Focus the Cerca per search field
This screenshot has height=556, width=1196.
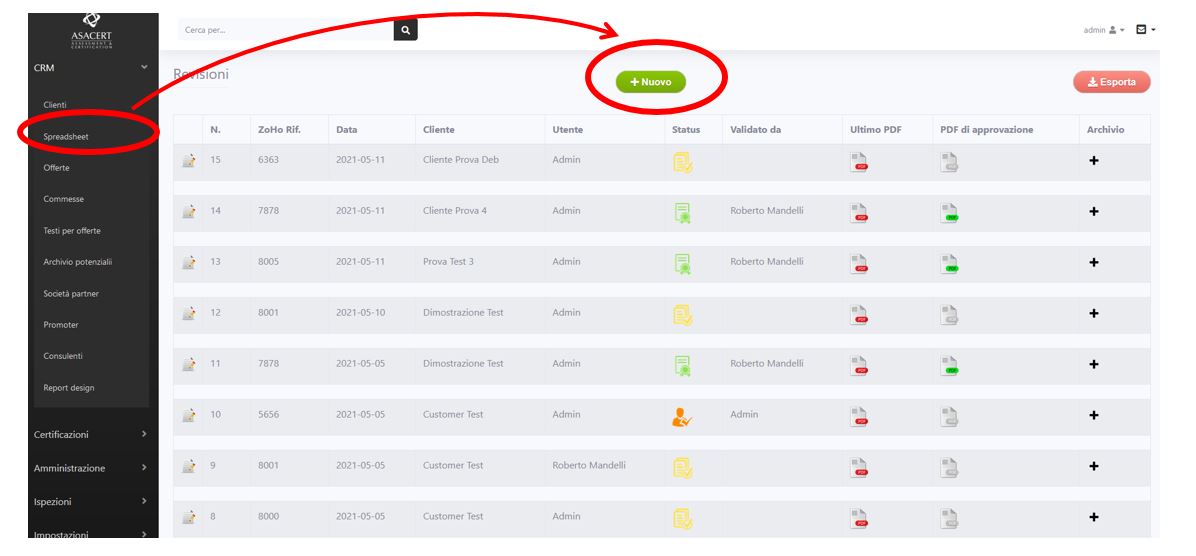tap(285, 30)
